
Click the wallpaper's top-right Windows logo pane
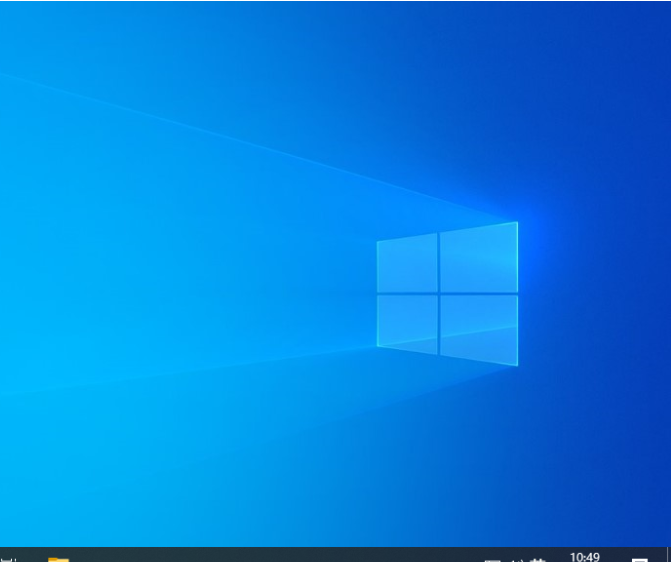tap(479, 257)
